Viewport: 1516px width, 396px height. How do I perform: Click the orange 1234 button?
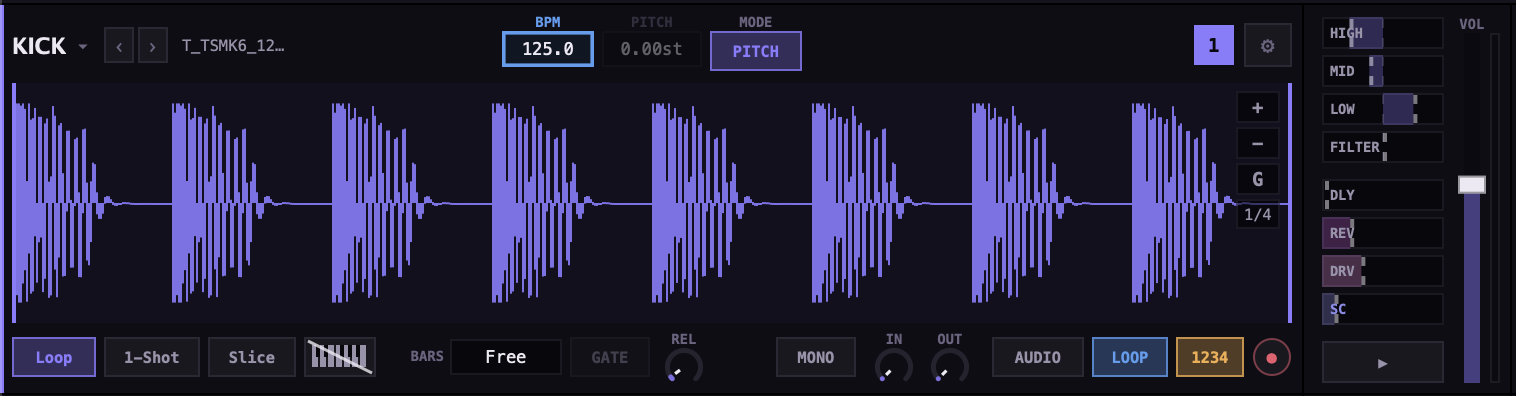tap(1210, 357)
